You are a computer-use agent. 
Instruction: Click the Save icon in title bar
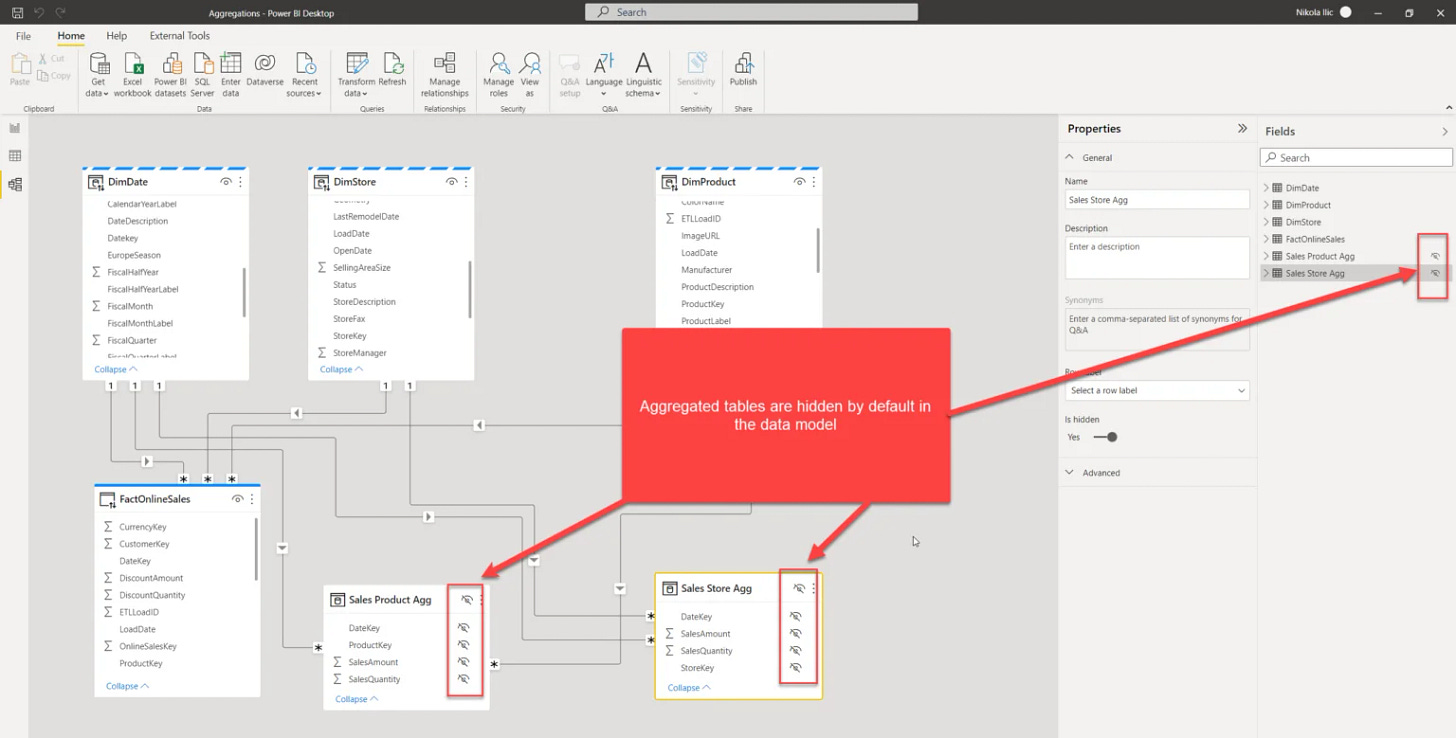(17, 12)
